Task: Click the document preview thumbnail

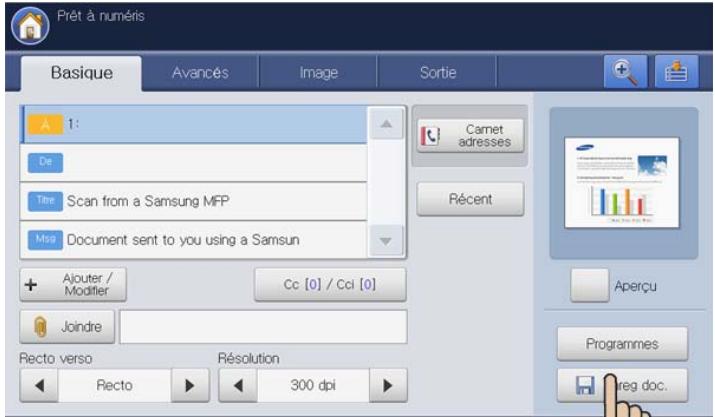Action: 622,182
